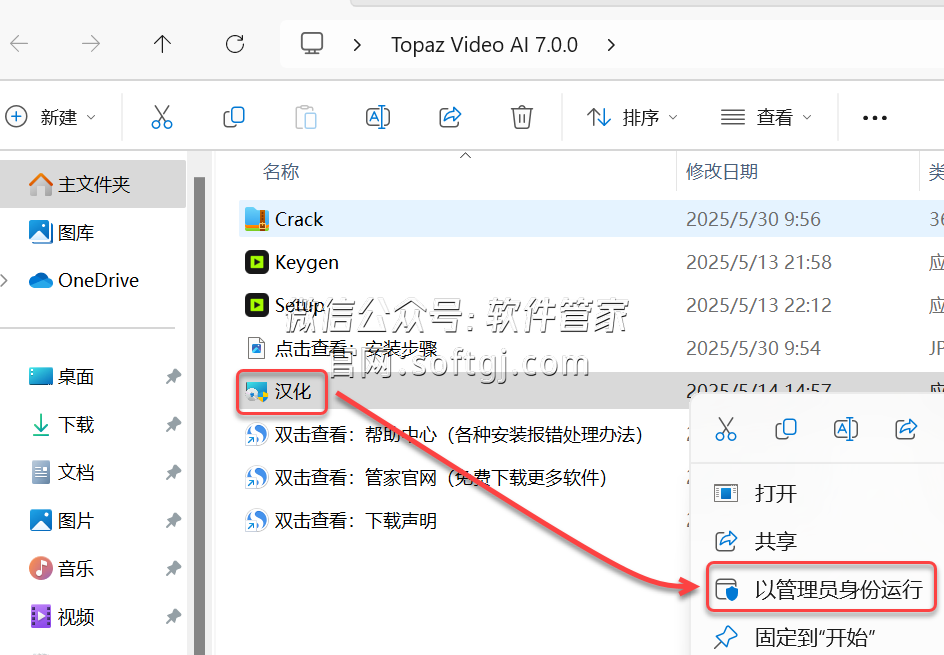The height and width of the screenshot is (655, 944).
Task: Unpin 图片 using its pin icon
Action: click(173, 521)
